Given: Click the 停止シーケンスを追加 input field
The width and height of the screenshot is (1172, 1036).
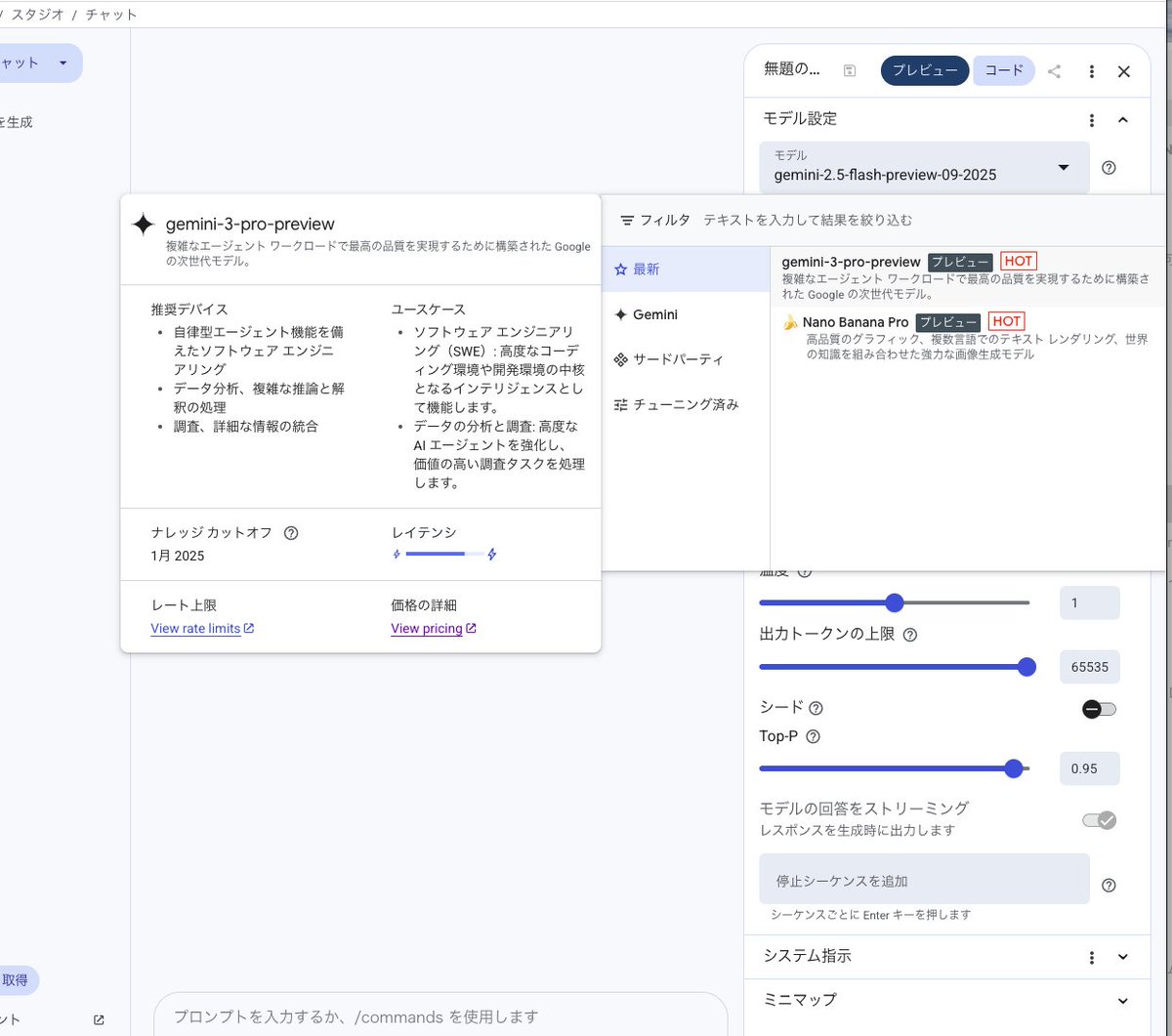Looking at the screenshot, I should (924, 879).
